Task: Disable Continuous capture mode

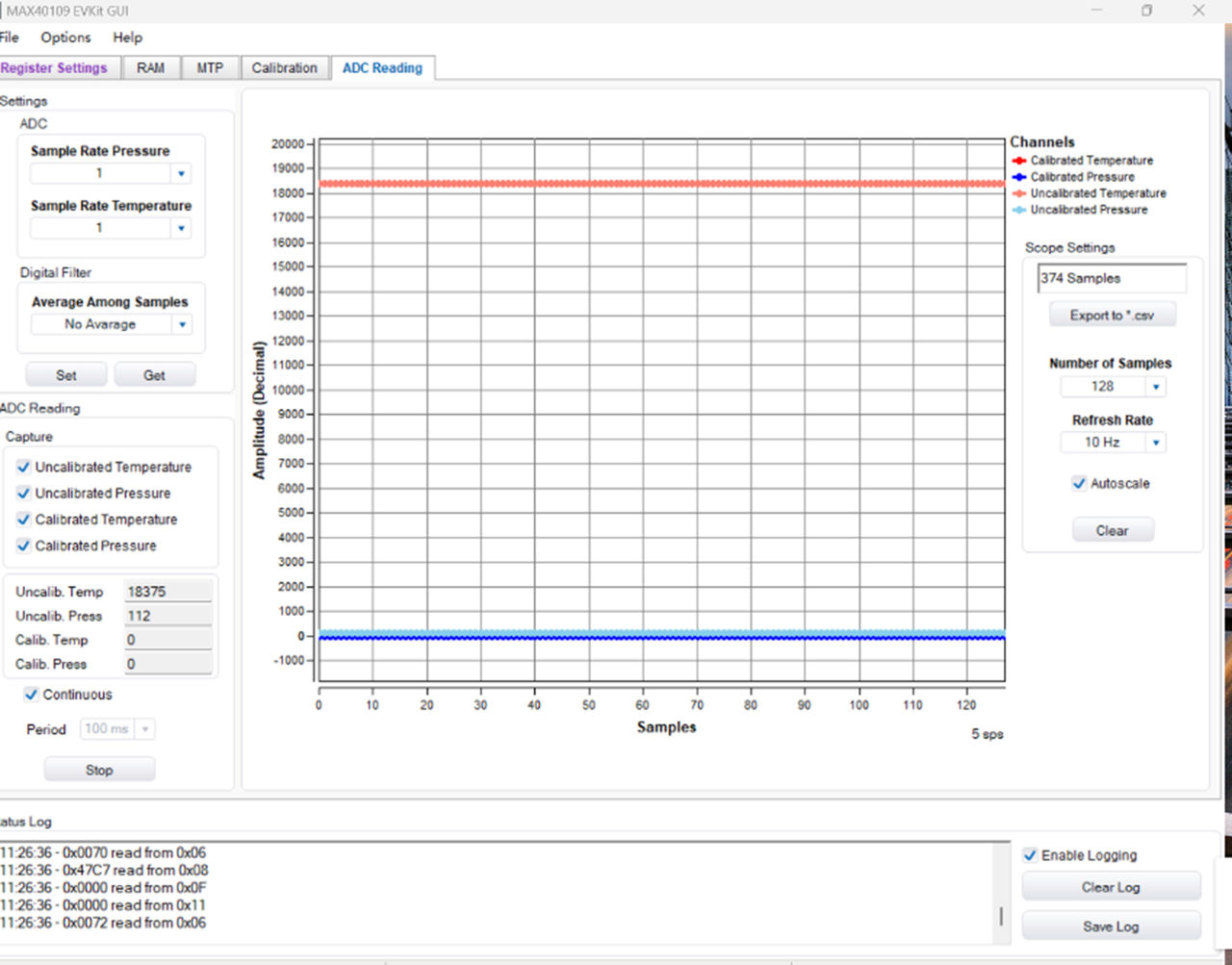Action: [32, 694]
